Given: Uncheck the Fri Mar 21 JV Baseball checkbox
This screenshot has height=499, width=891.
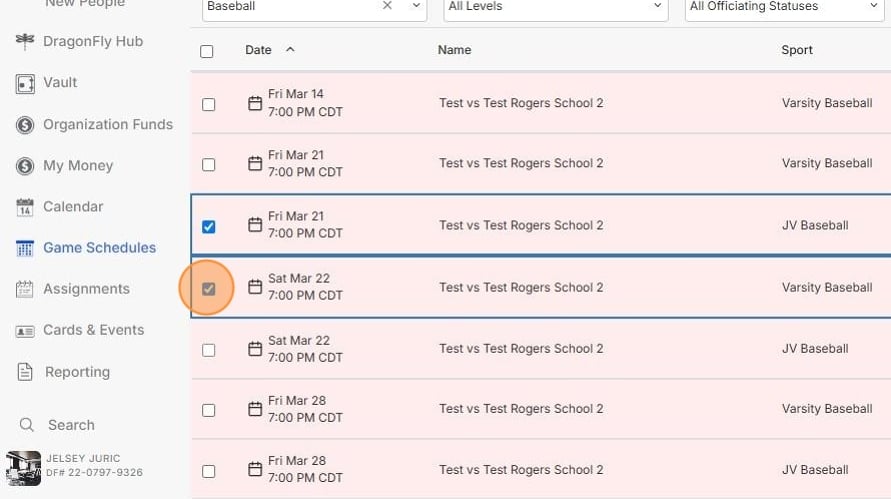Looking at the screenshot, I should 208,227.
